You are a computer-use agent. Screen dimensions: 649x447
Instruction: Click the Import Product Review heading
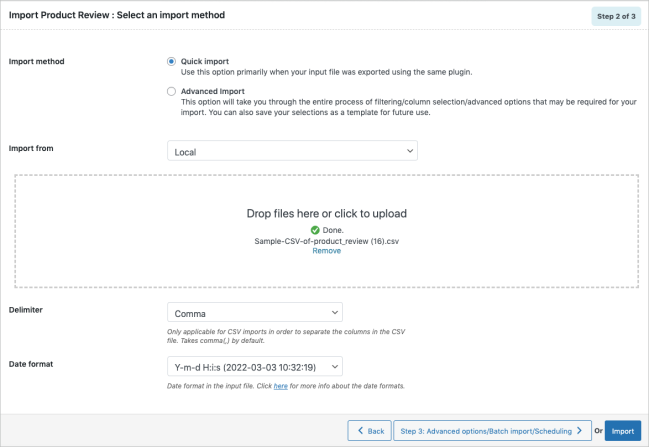pos(116,16)
